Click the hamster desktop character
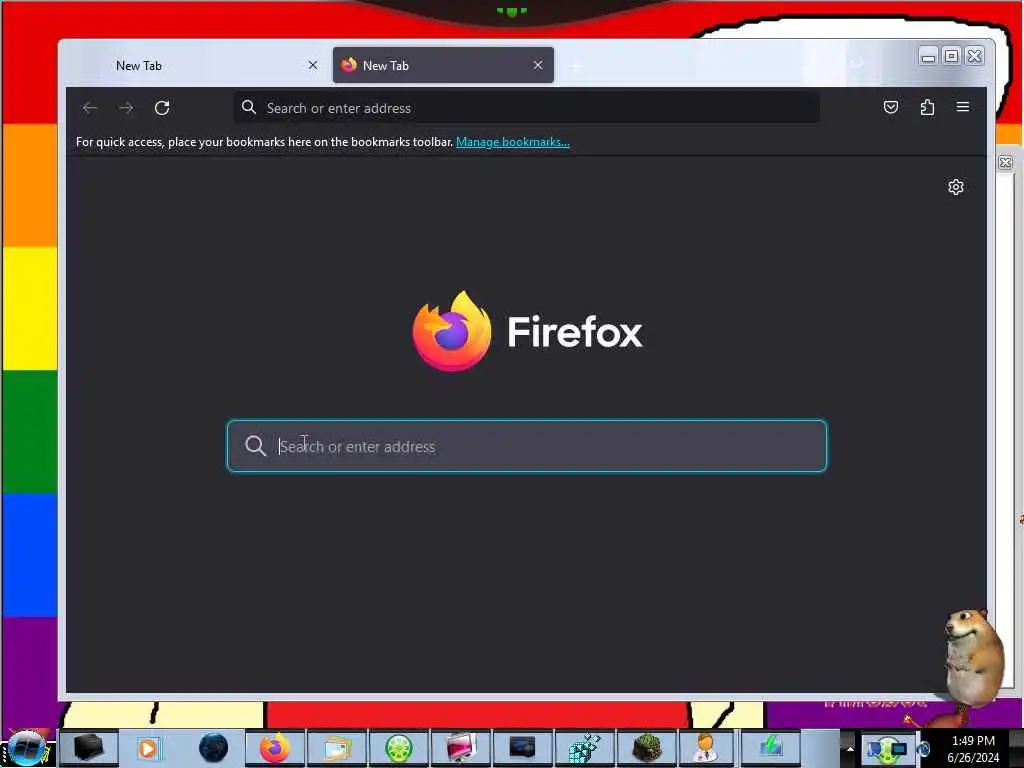Viewport: 1024px width, 768px height. pos(973,660)
